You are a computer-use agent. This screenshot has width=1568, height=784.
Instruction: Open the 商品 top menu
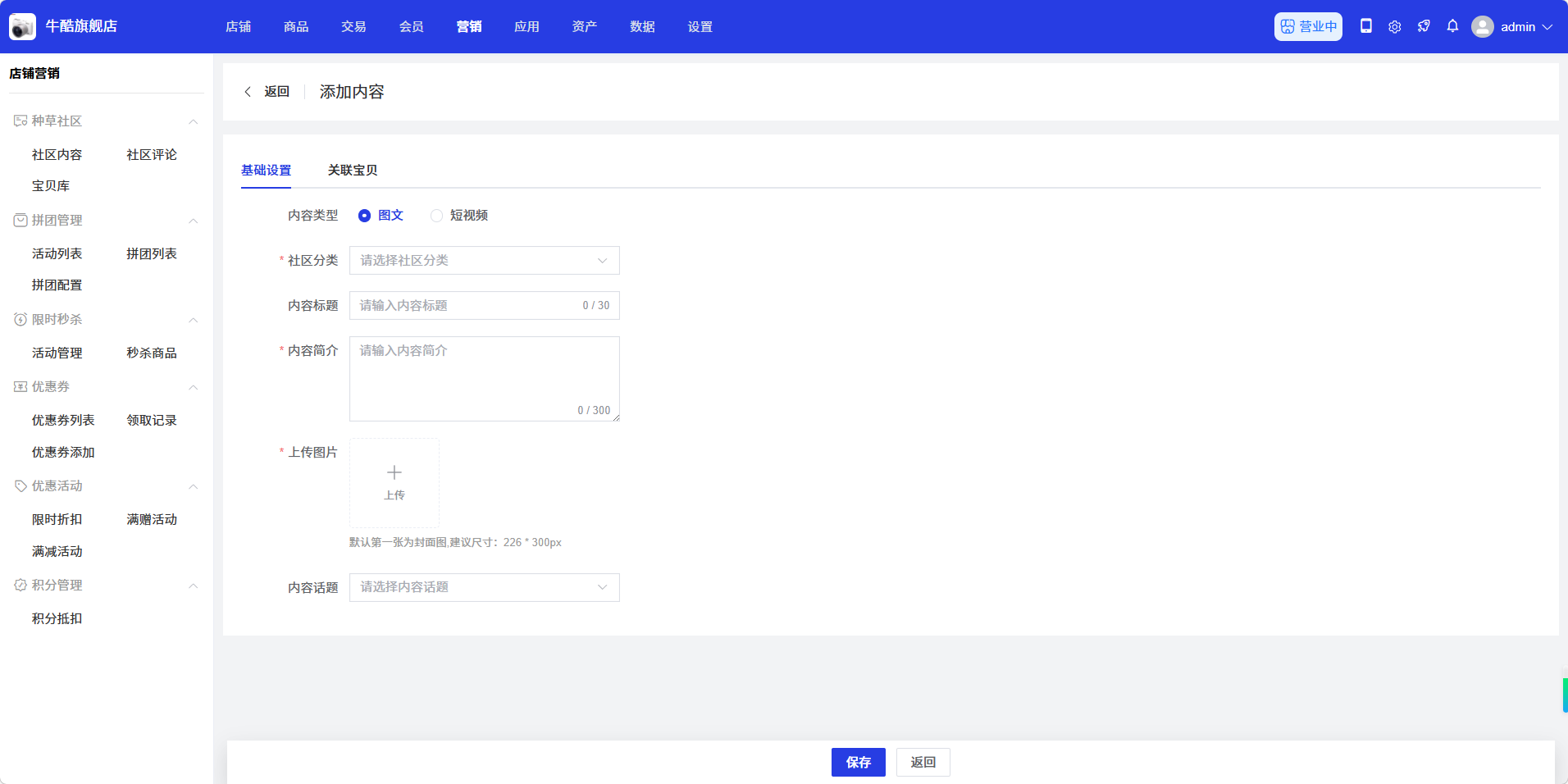coord(296,26)
